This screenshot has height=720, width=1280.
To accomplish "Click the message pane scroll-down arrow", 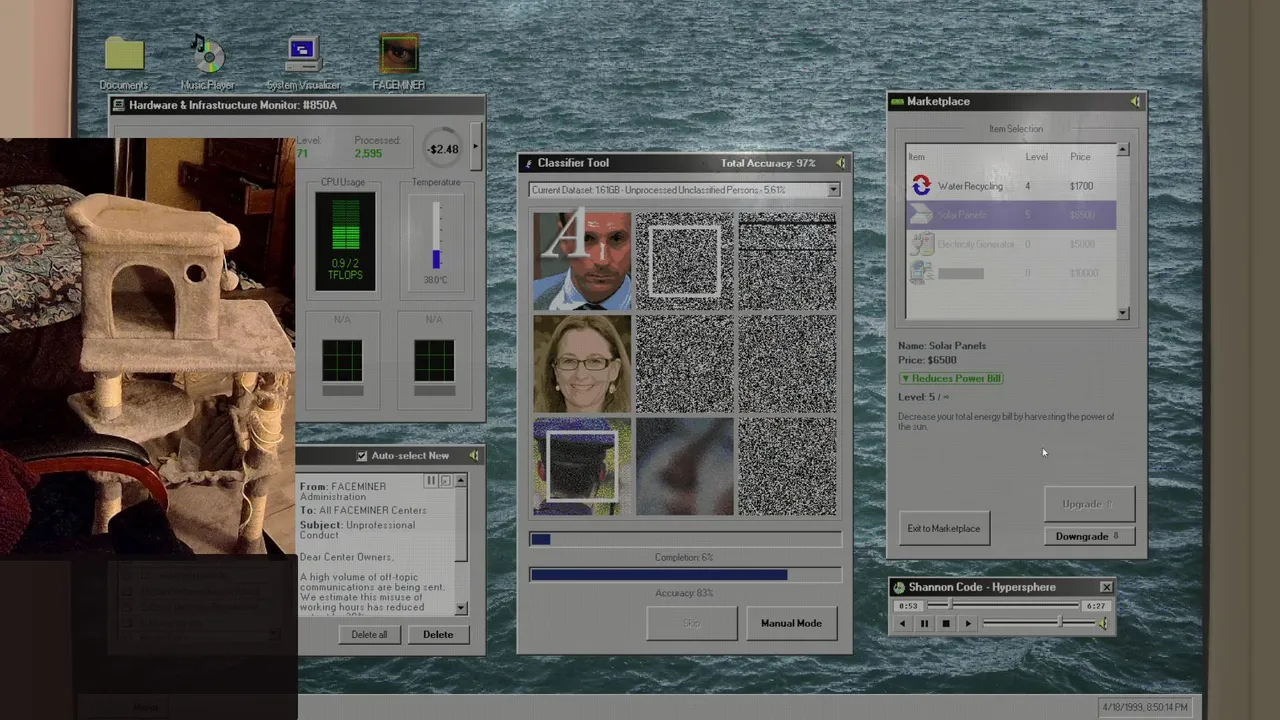I will click(460, 608).
